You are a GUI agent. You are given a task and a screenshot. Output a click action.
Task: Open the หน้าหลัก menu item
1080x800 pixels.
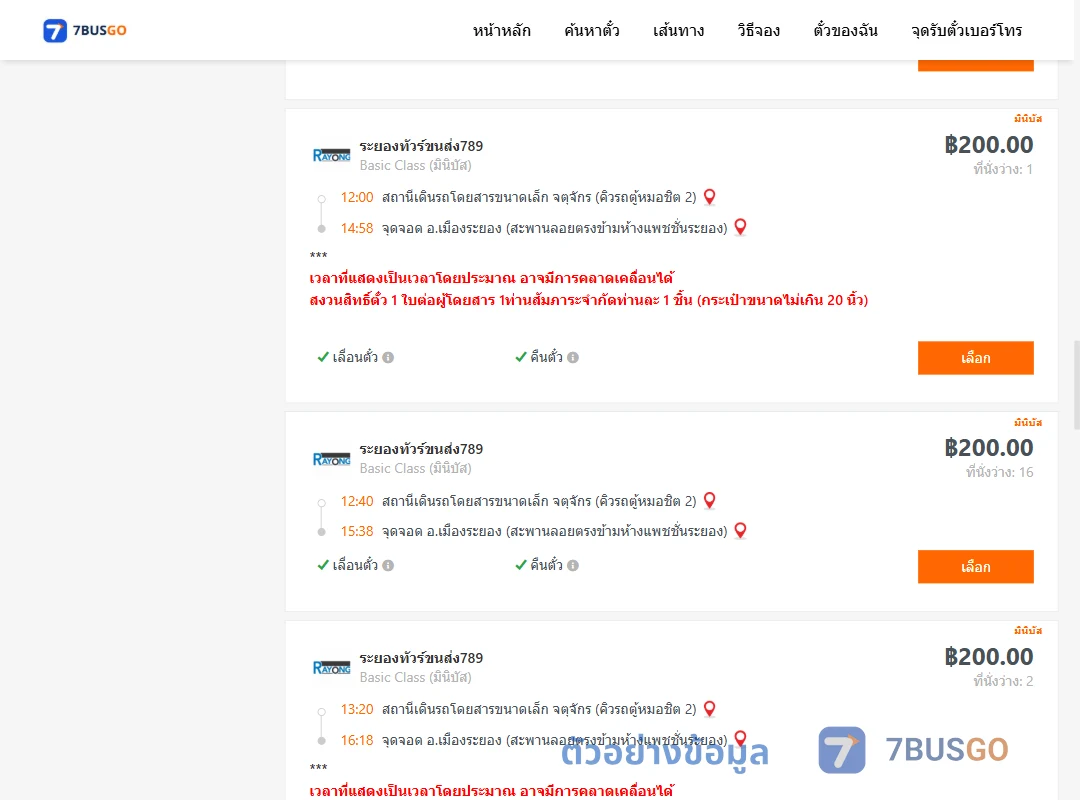[x=501, y=30]
